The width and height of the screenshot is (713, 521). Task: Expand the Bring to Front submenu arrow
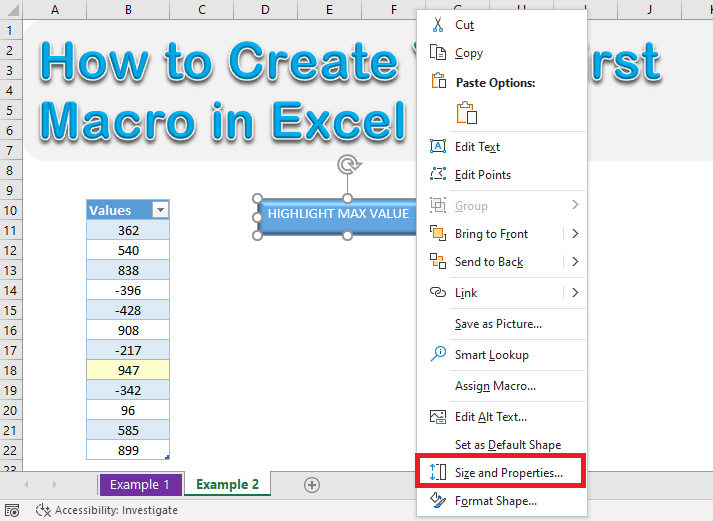coord(575,233)
